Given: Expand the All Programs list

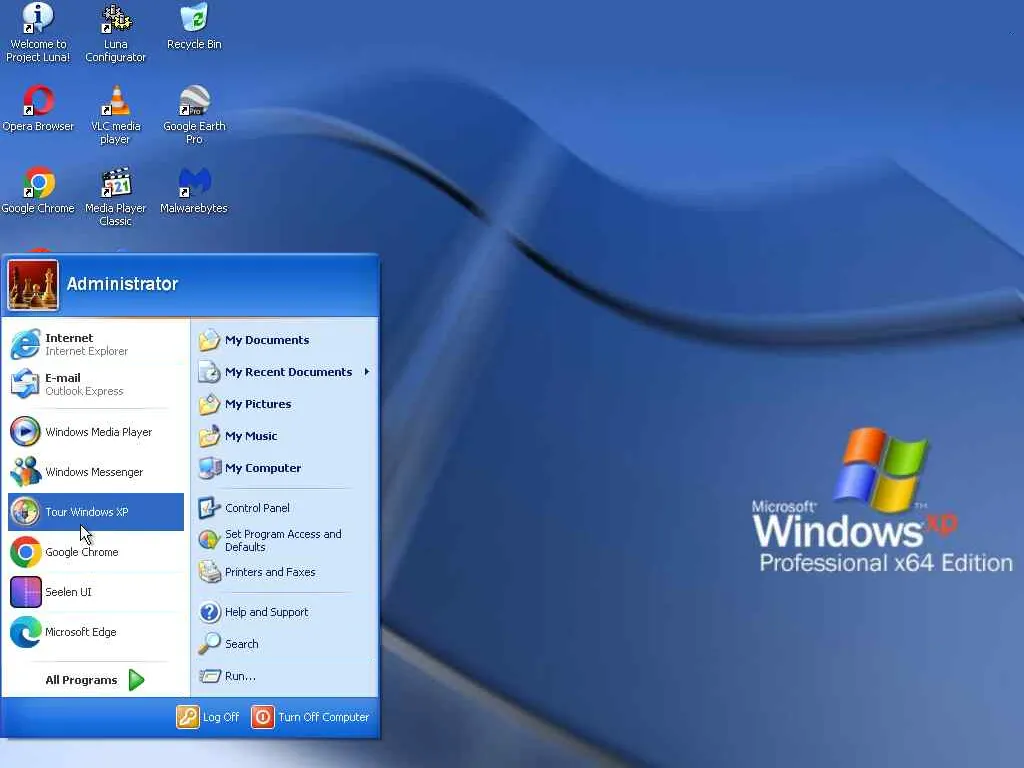Looking at the screenshot, I should pyautogui.click(x=95, y=680).
